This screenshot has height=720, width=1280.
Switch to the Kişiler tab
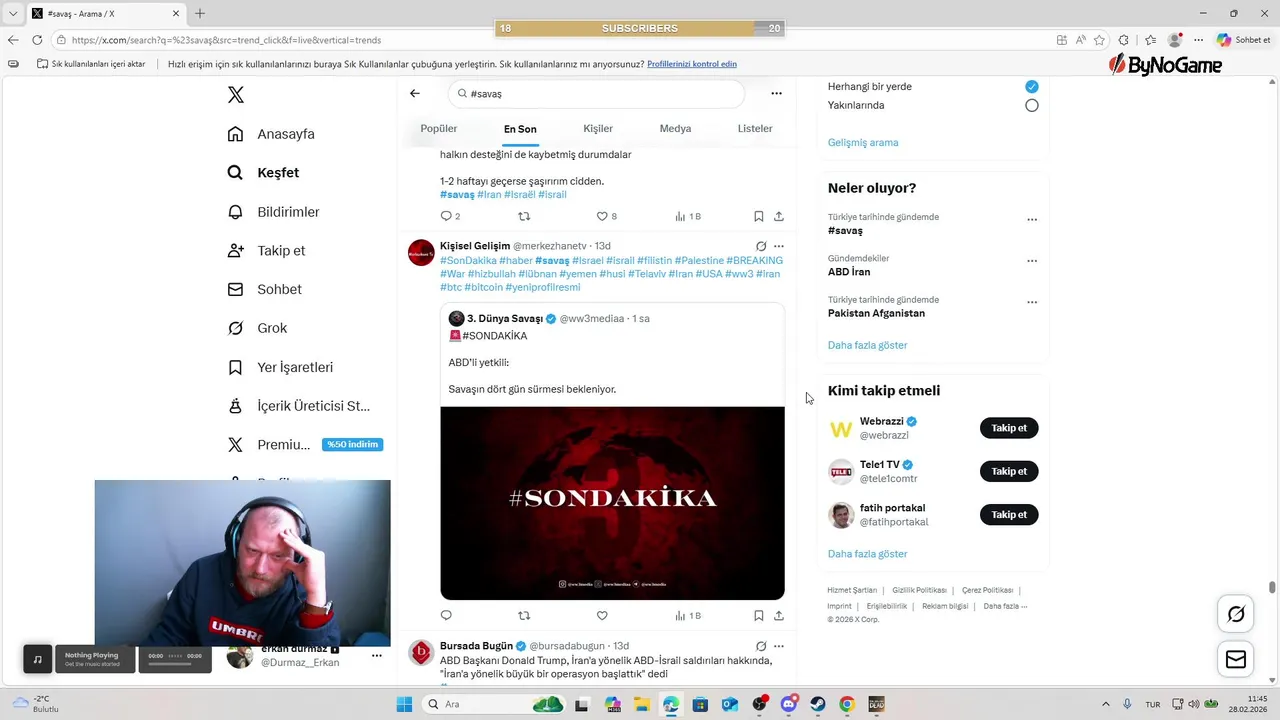pos(598,129)
